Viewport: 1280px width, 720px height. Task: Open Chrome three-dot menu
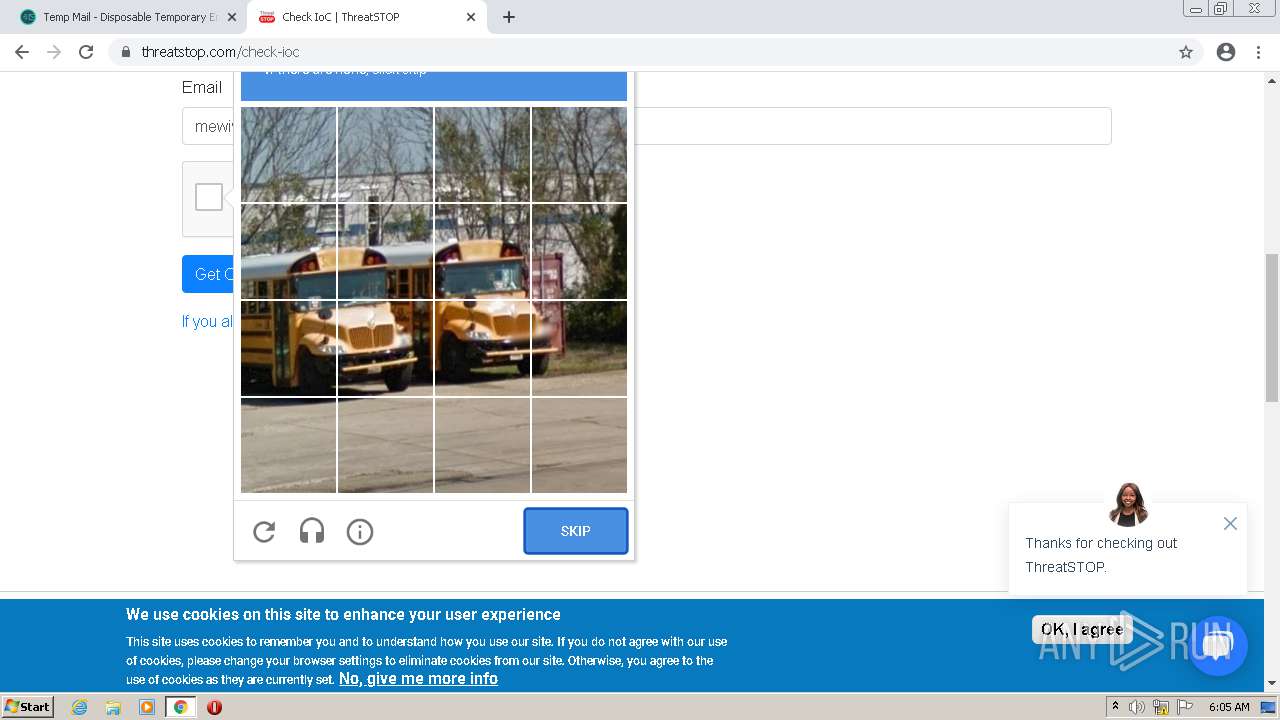[x=1258, y=52]
